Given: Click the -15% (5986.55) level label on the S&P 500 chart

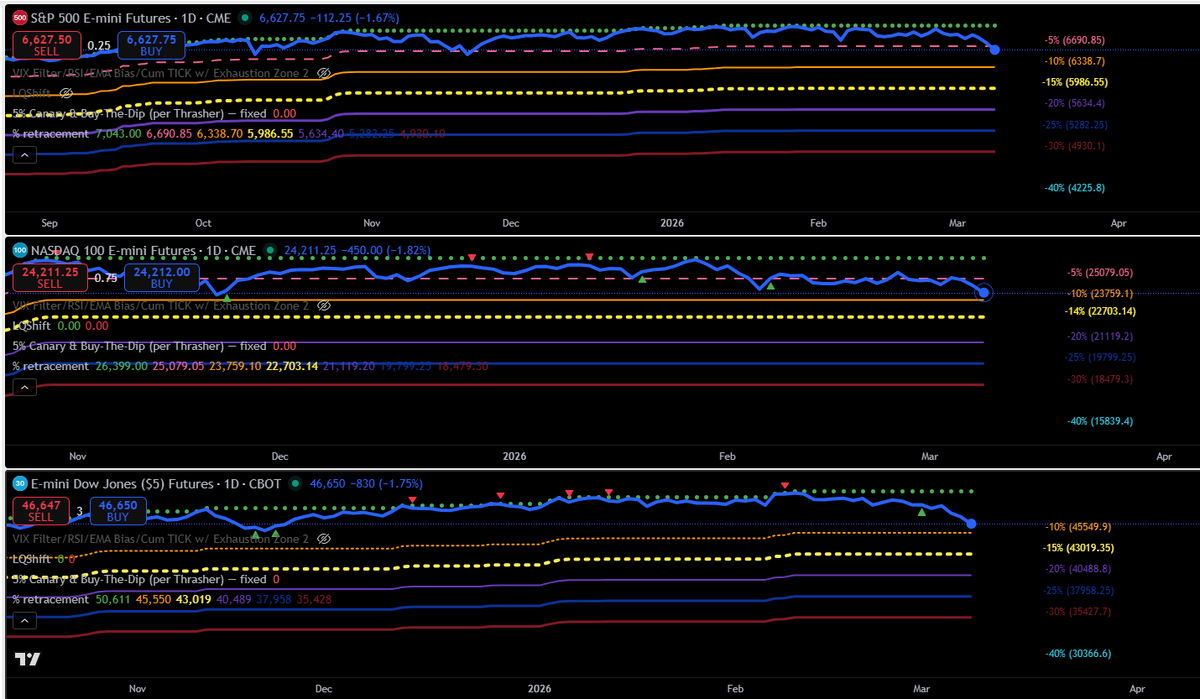Looking at the screenshot, I should [1076, 82].
